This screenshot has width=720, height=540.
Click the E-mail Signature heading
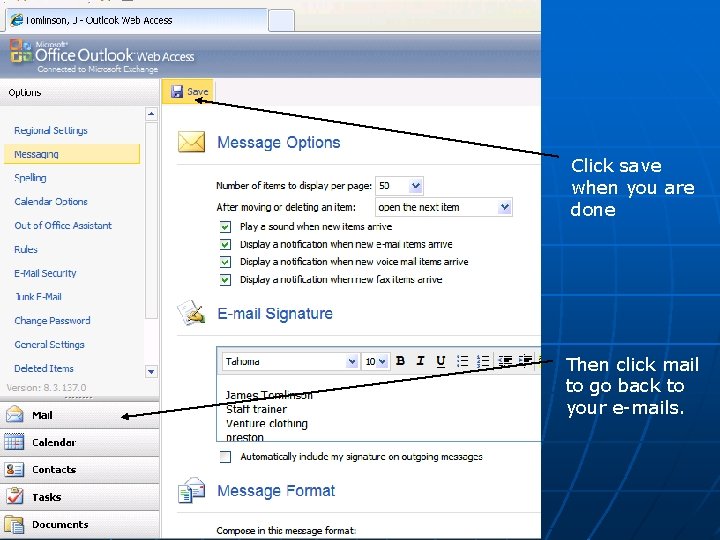coord(275,314)
